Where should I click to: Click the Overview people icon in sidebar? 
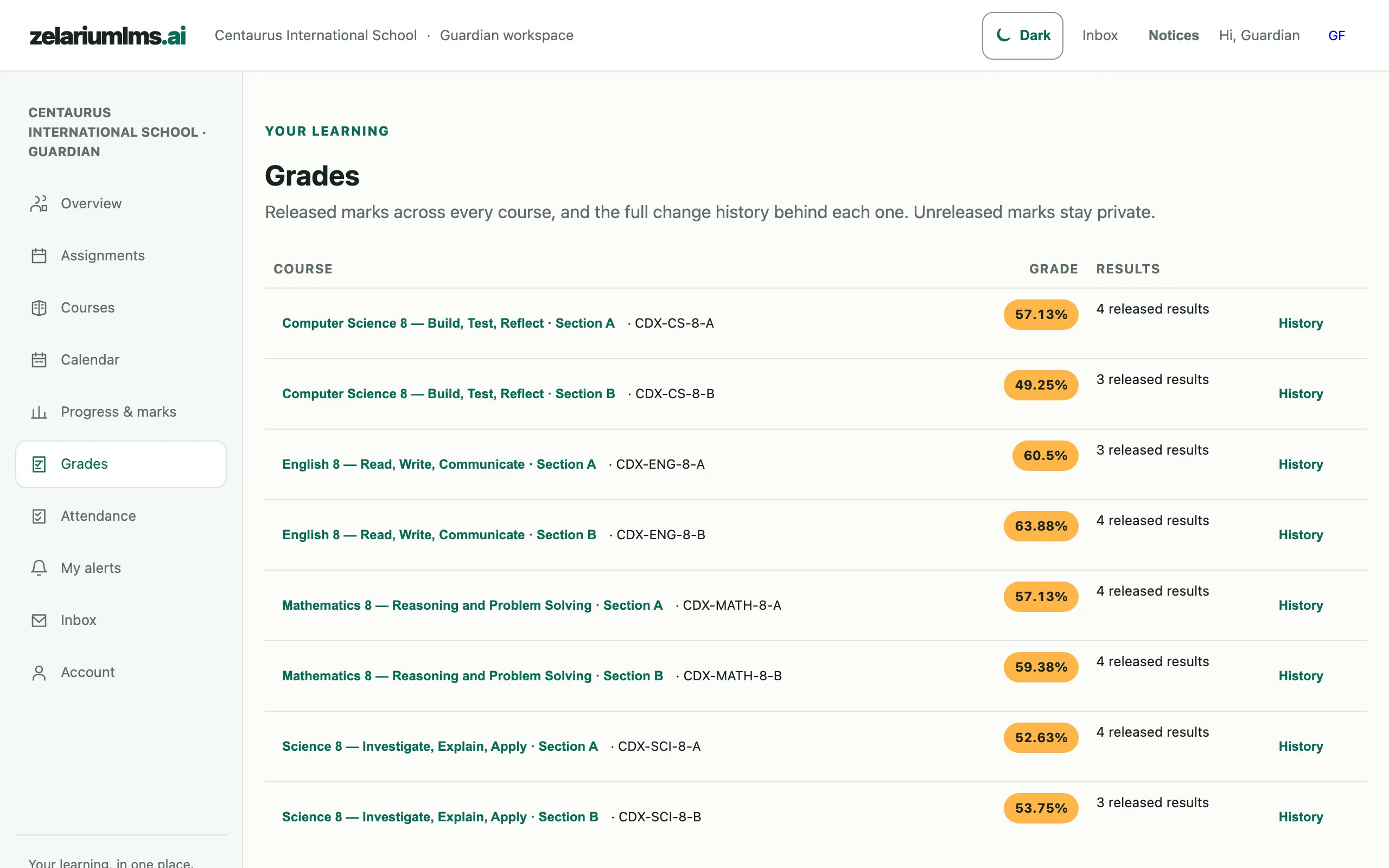point(39,204)
